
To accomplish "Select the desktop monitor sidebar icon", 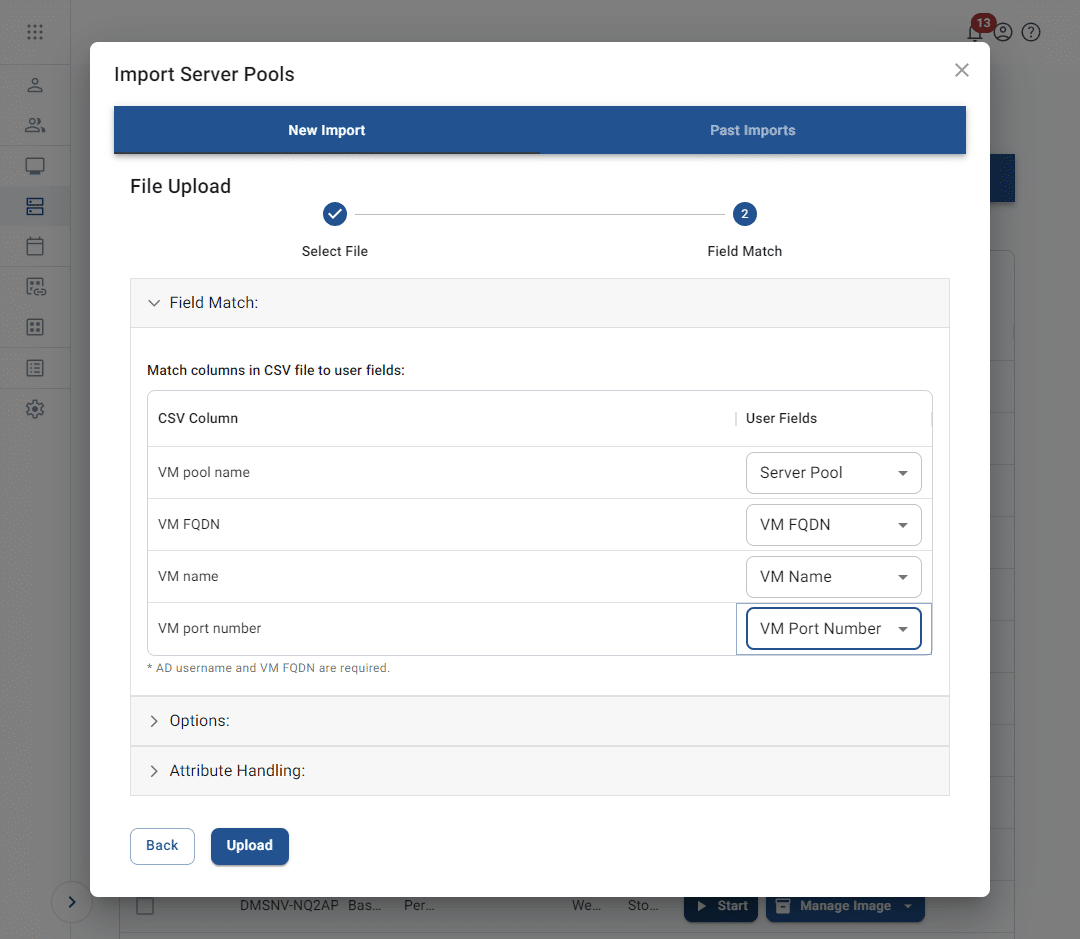I will [x=35, y=166].
